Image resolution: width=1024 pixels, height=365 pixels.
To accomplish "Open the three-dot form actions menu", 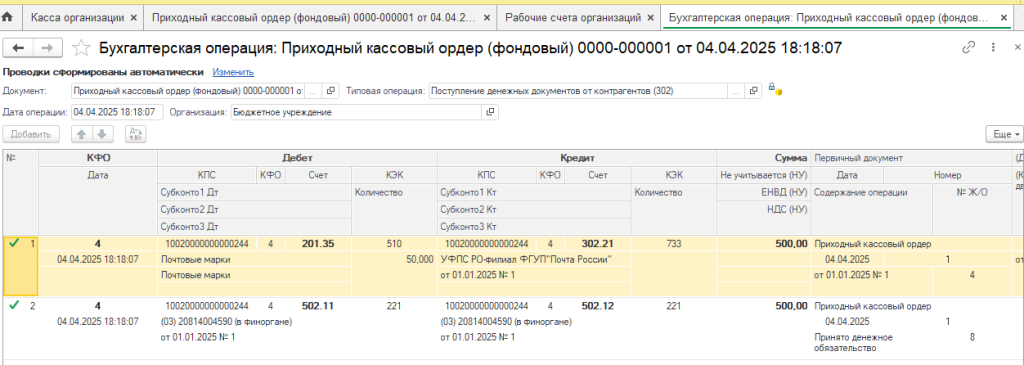I will coord(993,48).
